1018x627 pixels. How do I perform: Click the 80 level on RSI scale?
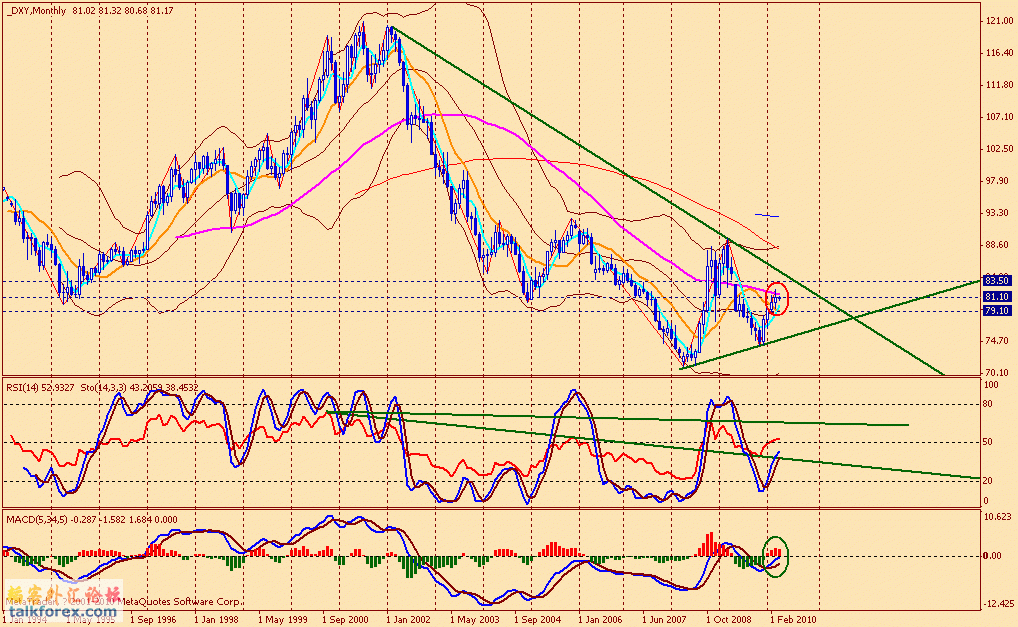click(x=988, y=404)
